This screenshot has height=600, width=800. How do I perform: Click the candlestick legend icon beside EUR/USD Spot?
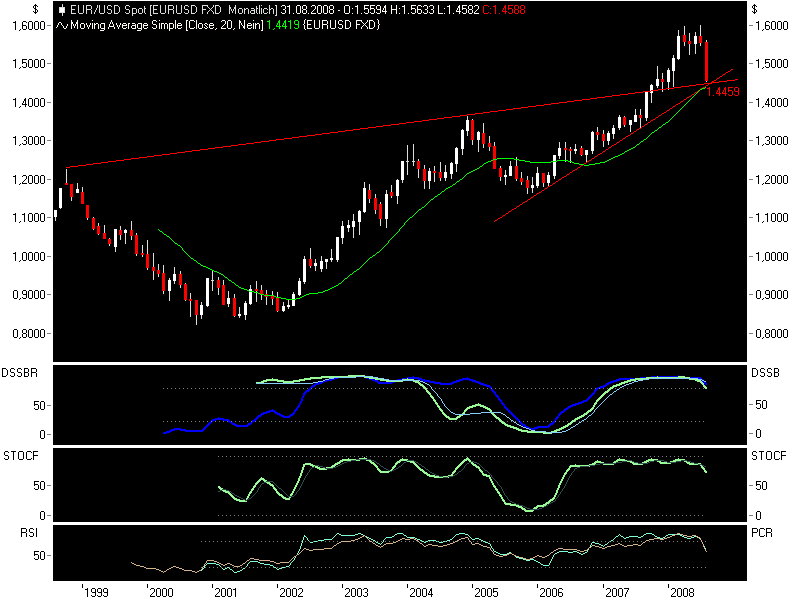(x=62, y=10)
